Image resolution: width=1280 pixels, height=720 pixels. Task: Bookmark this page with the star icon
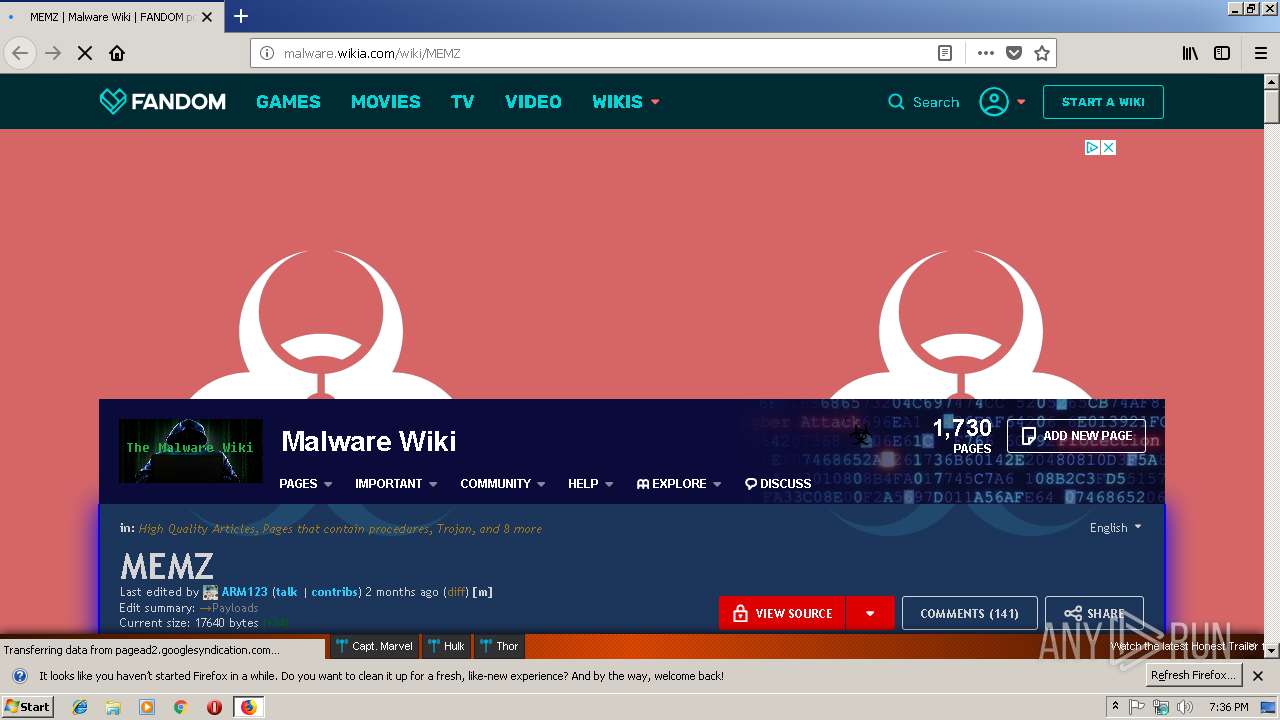tap(1042, 53)
